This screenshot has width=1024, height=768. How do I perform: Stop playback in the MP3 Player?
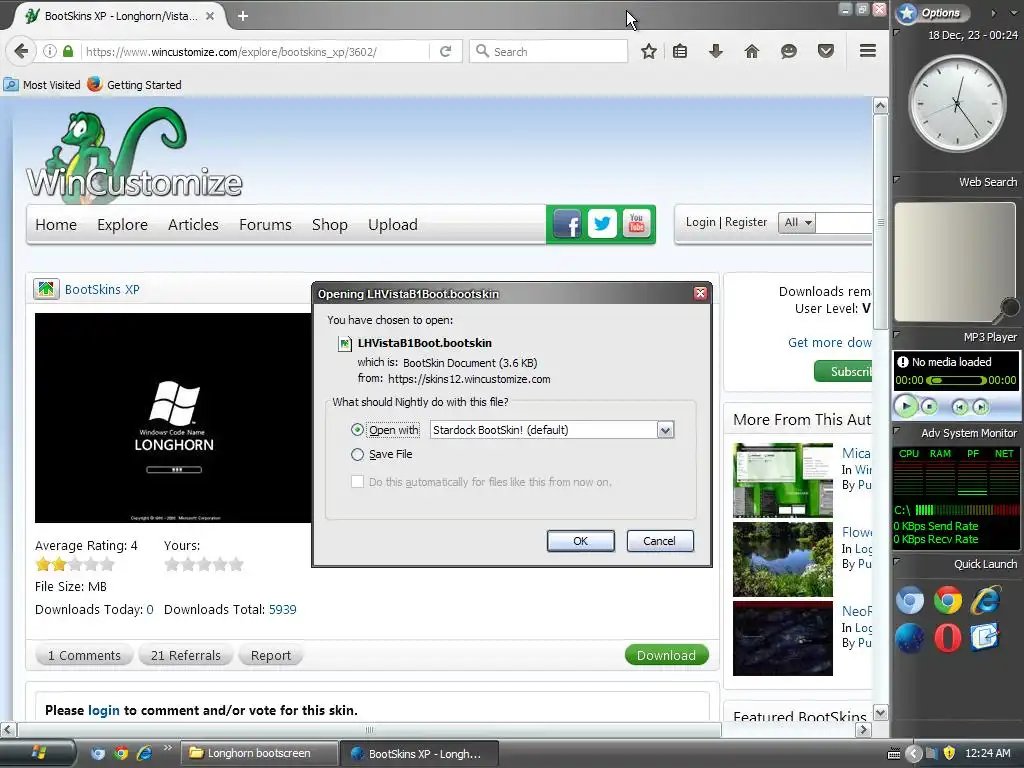click(x=929, y=407)
